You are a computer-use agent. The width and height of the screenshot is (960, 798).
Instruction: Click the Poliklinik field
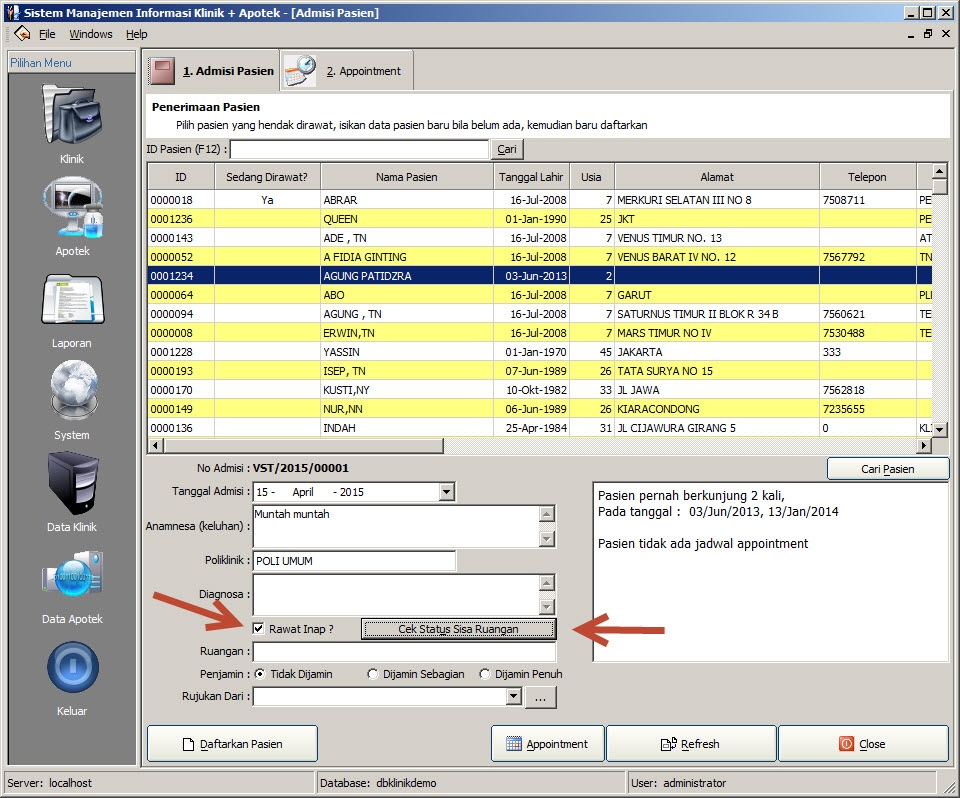tap(354, 560)
